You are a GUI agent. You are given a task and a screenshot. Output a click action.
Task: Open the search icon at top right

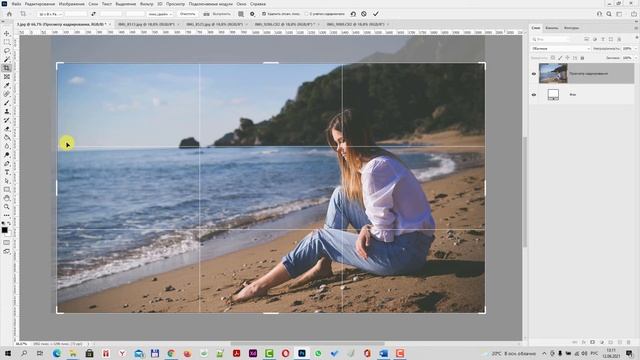click(609, 14)
